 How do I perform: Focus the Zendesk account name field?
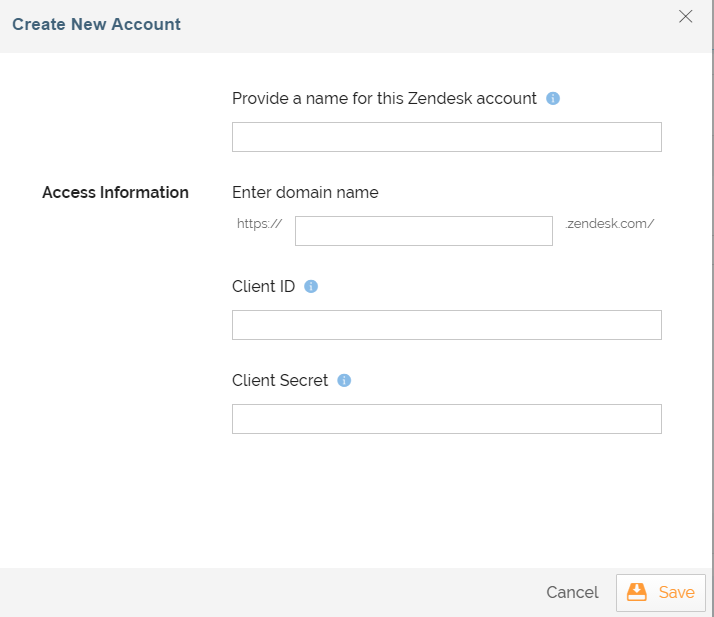pyautogui.click(x=446, y=137)
